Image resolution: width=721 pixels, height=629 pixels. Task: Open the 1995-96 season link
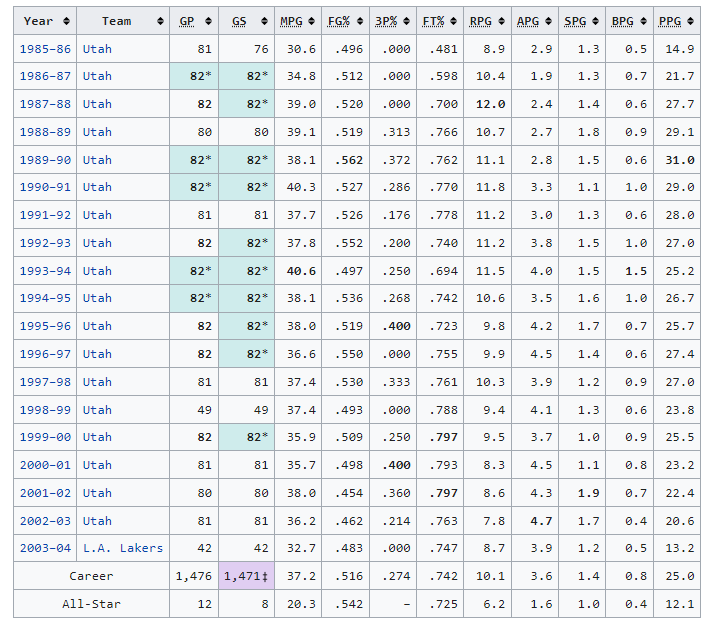tap(45, 326)
